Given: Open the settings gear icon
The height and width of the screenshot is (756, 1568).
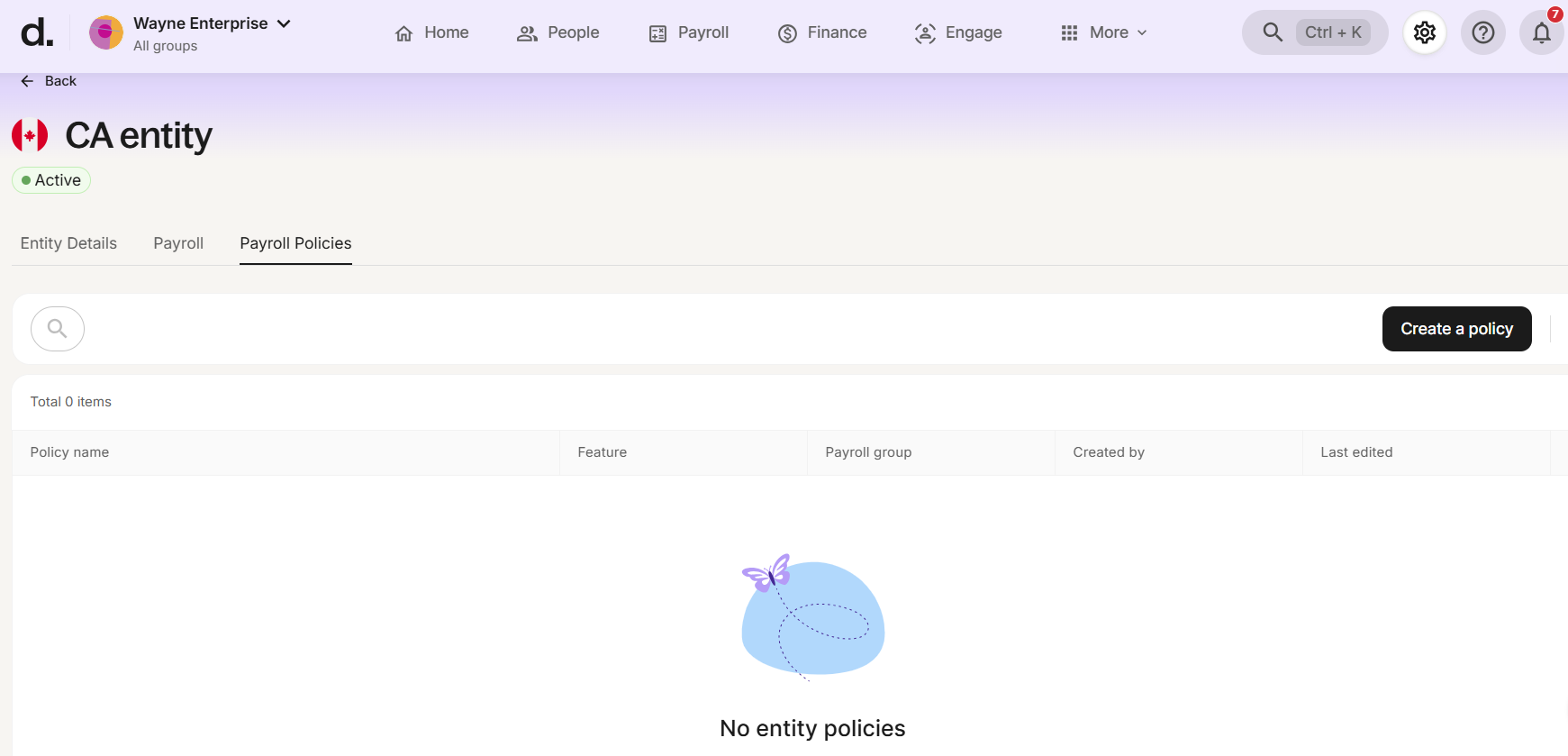Looking at the screenshot, I should point(1424,32).
